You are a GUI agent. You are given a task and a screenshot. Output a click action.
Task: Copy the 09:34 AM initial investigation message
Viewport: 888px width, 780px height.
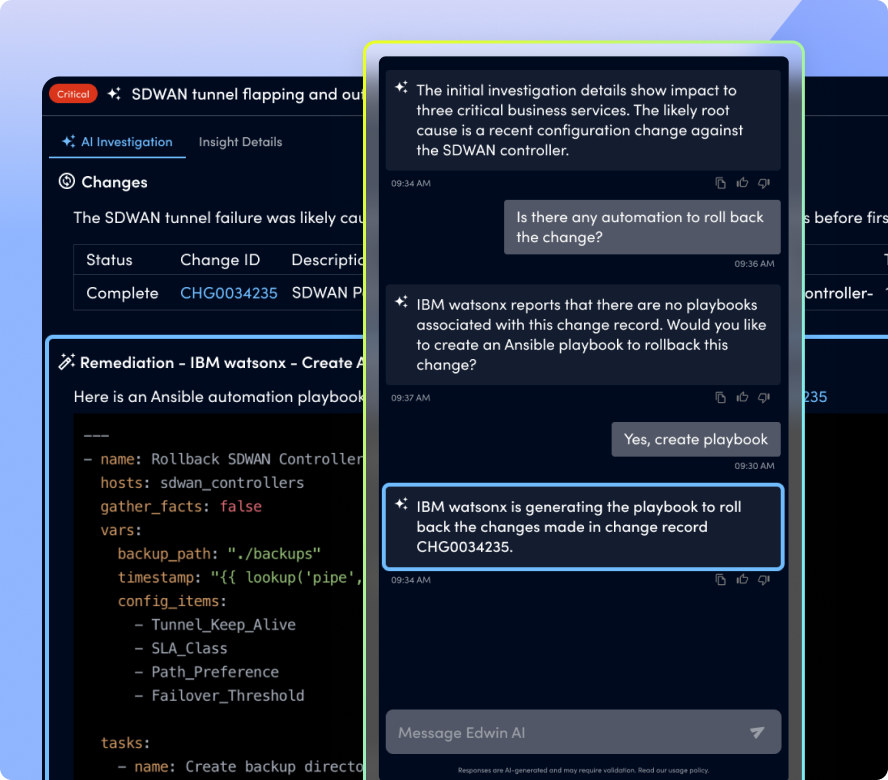[720, 183]
